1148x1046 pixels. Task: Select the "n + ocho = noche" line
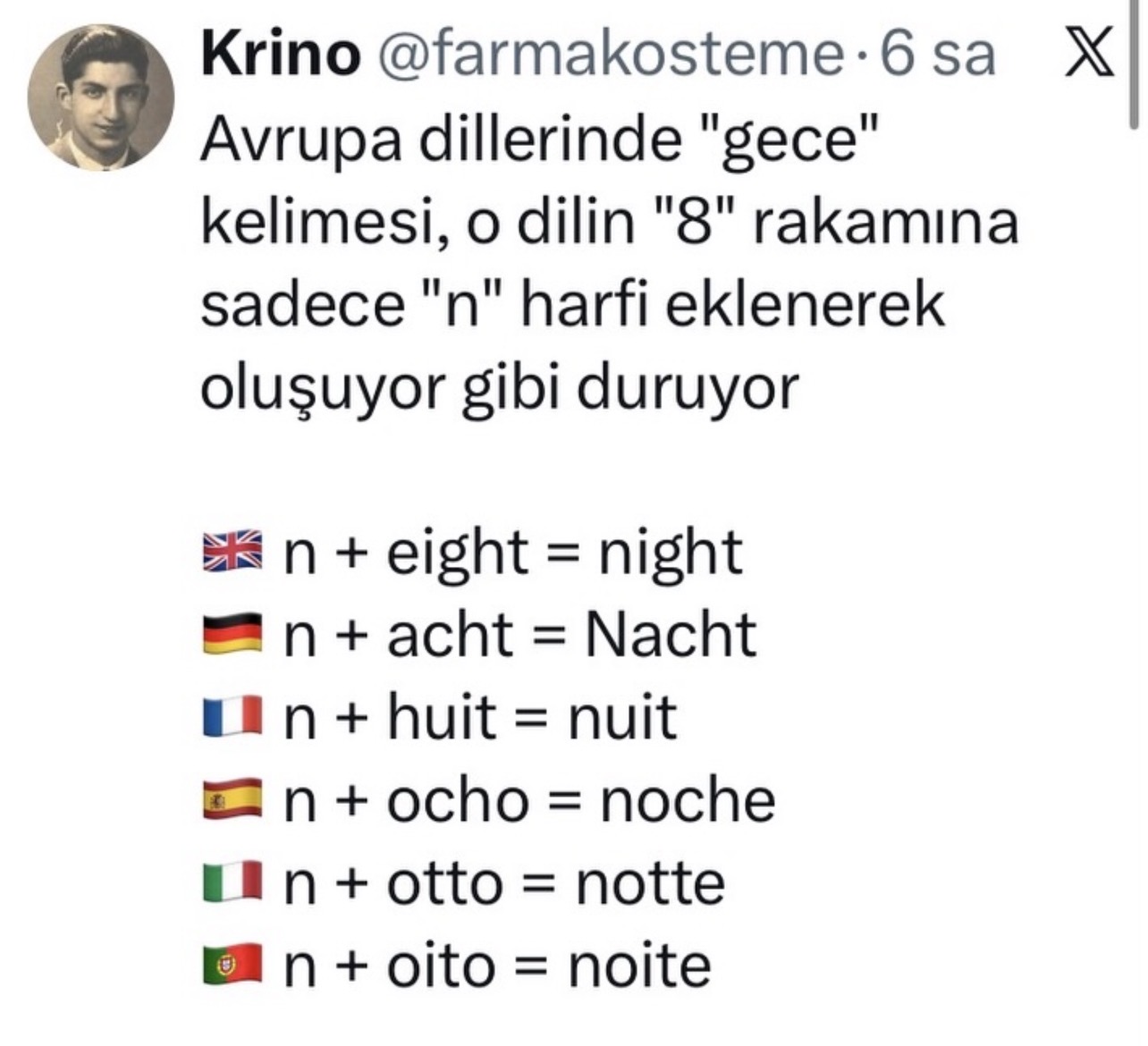pyautogui.click(x=528, y=799)
